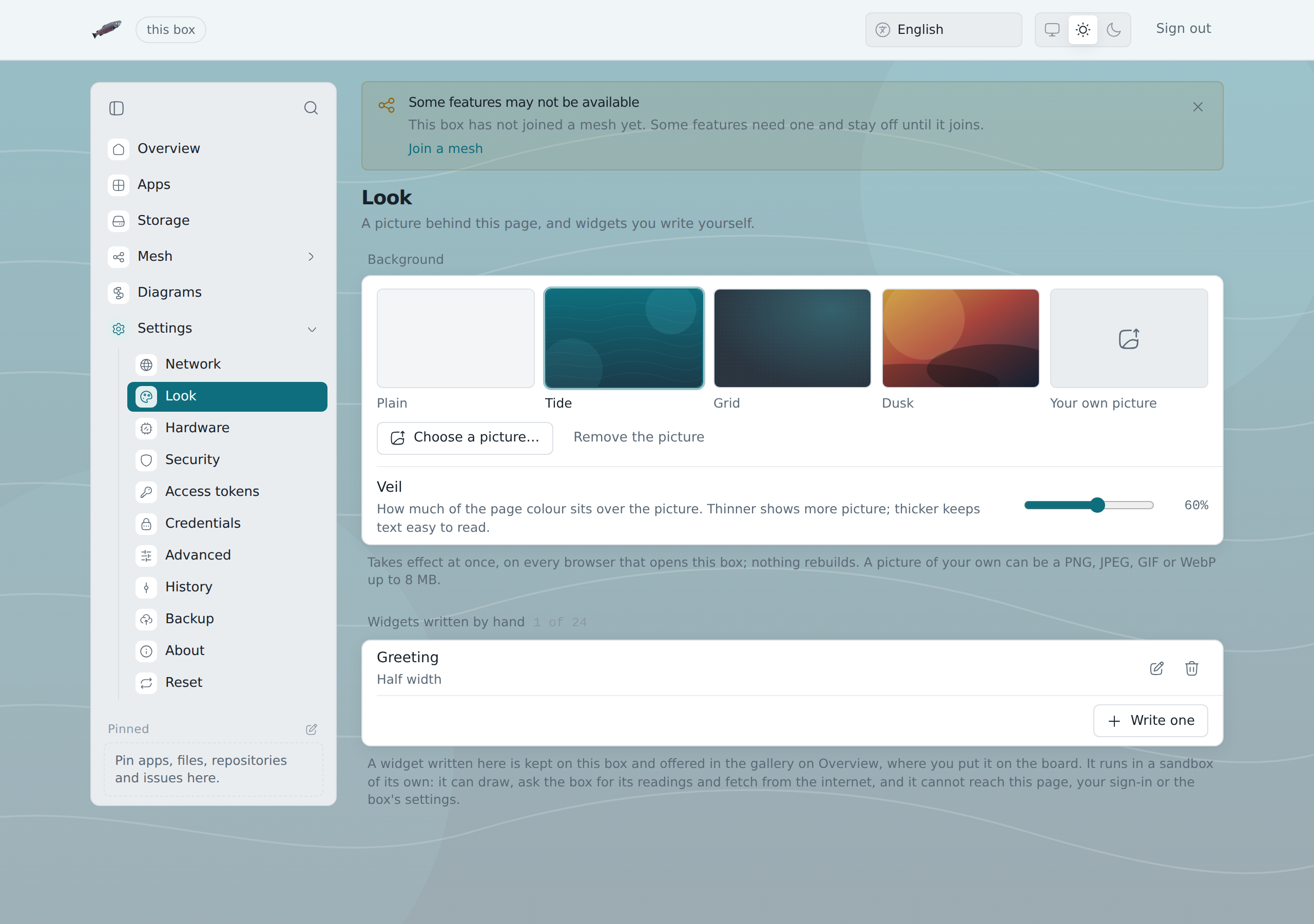The image size is (1314, 924).
Task: Expand the Mesh submenu chevron
Action: [x=311, y=257]
